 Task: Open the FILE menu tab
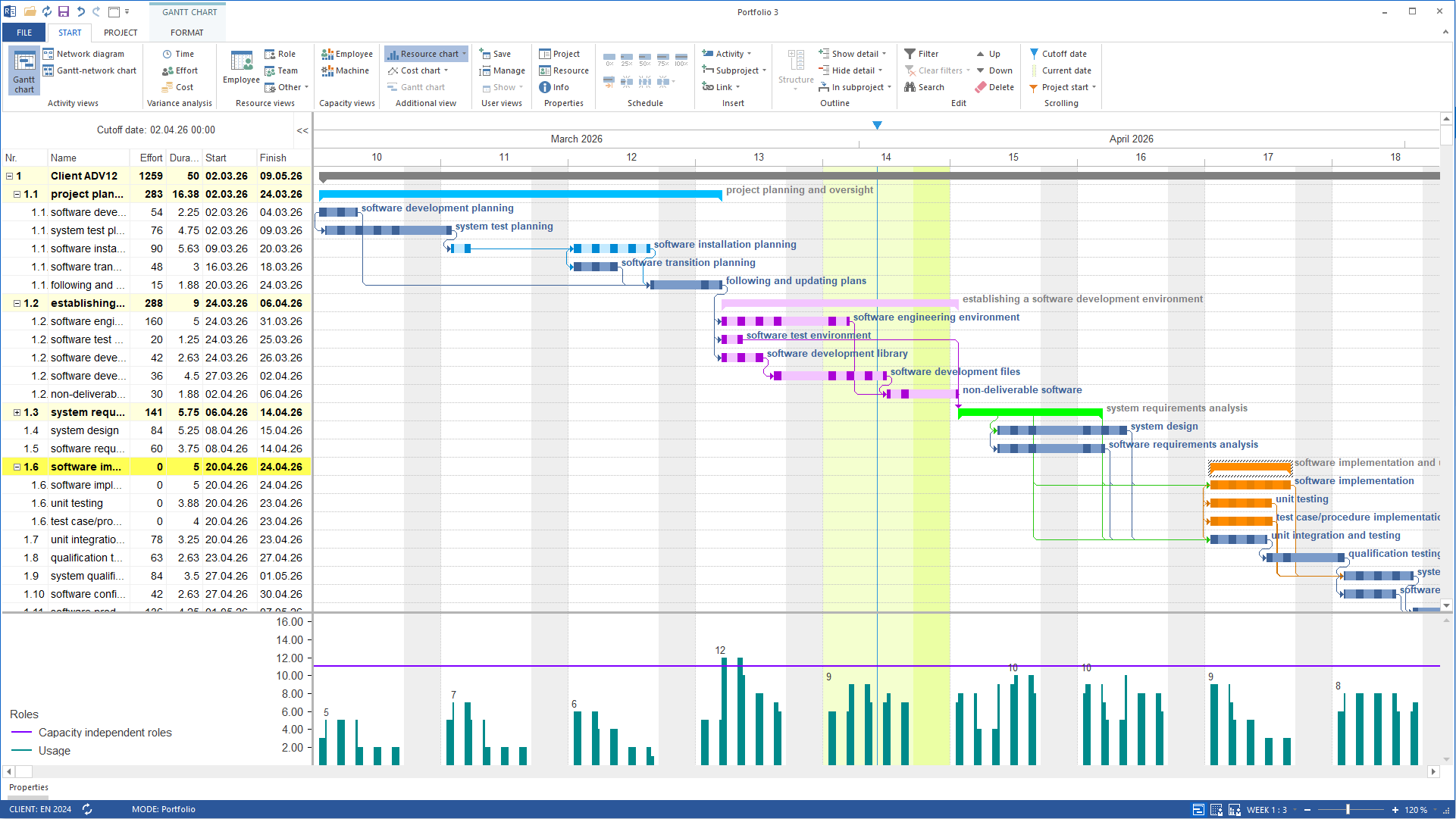tap(24, 33)
